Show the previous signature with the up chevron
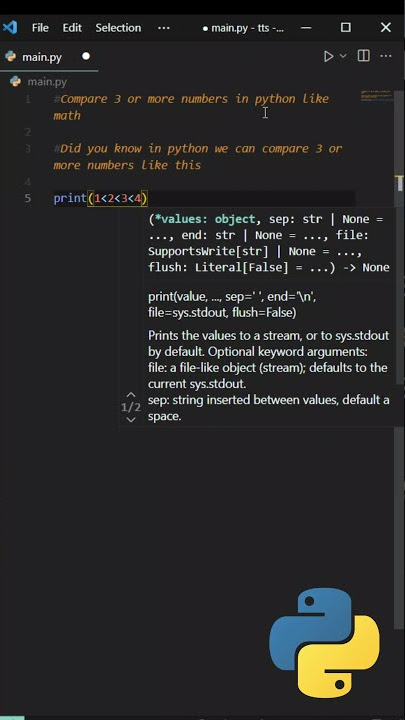 [131, 395]
